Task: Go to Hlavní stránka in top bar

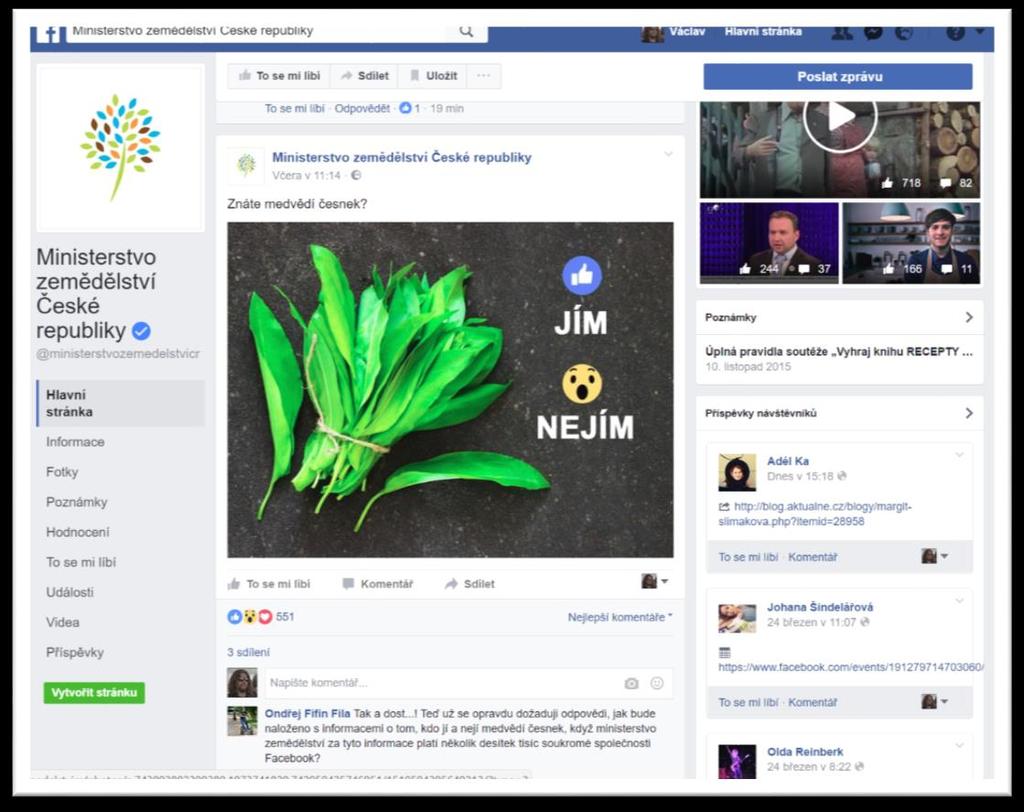Action: tap(763, 31)
